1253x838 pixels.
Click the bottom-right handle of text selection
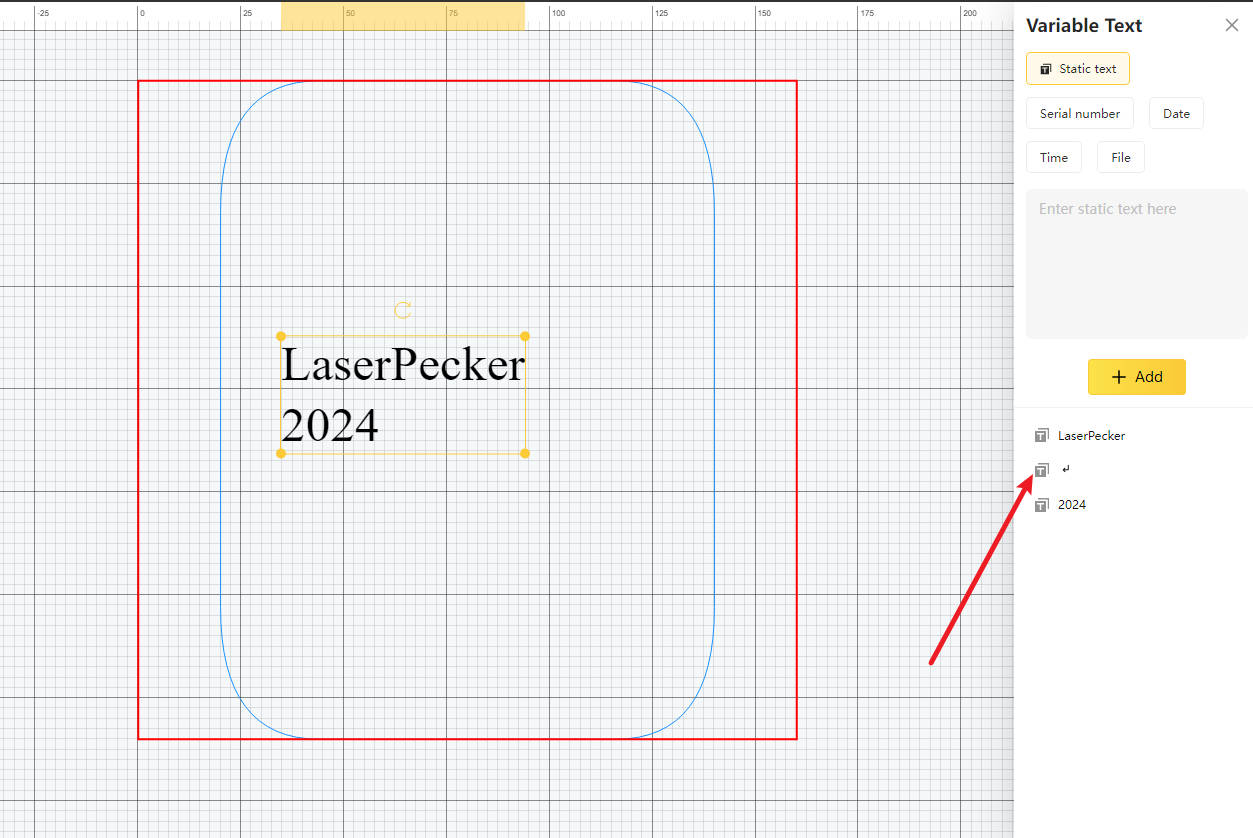pyautogui.click(x=525, y=453)
